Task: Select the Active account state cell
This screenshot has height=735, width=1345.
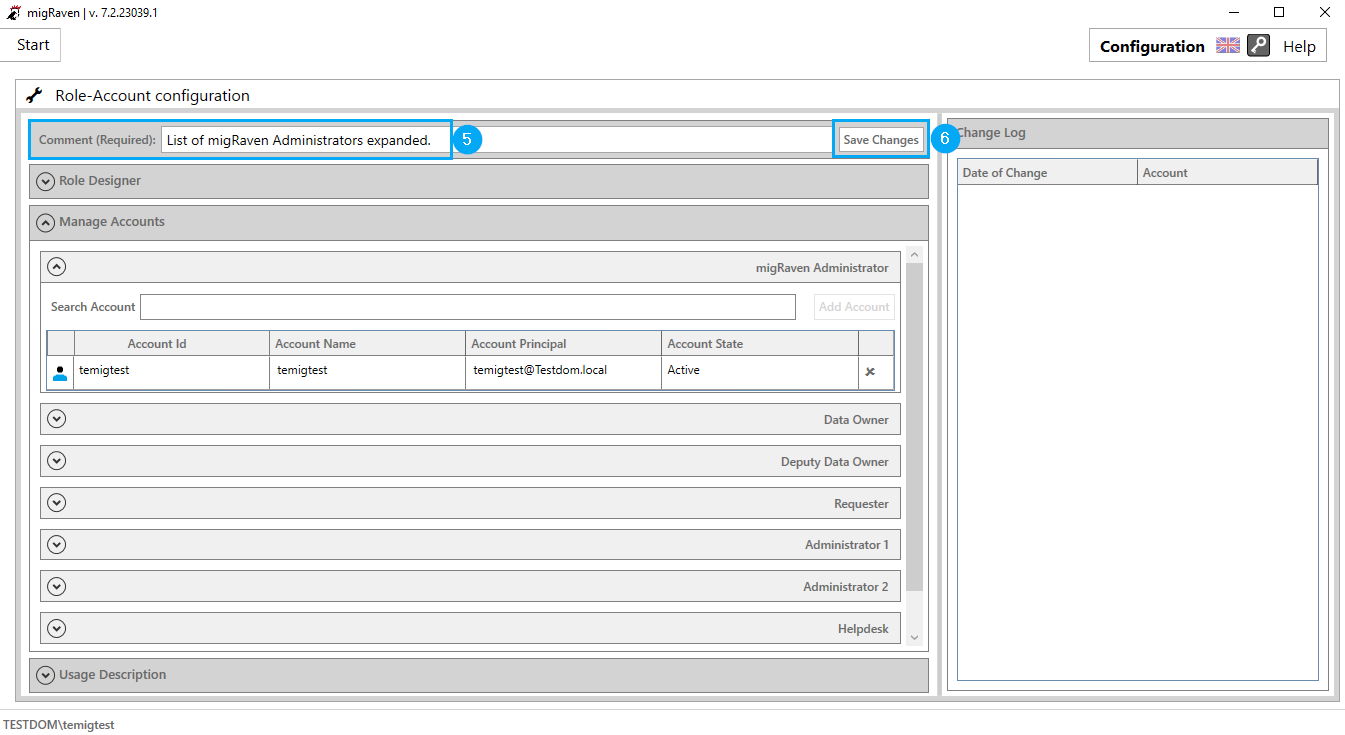Action: pos(760,372)
